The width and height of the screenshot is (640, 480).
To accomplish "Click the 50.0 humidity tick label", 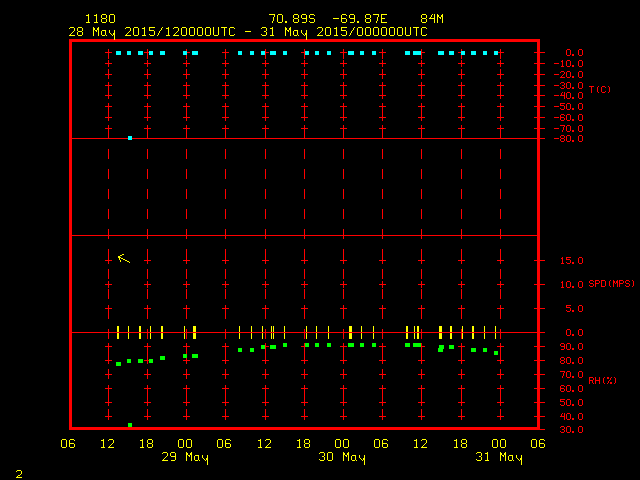I will point(571,403).
